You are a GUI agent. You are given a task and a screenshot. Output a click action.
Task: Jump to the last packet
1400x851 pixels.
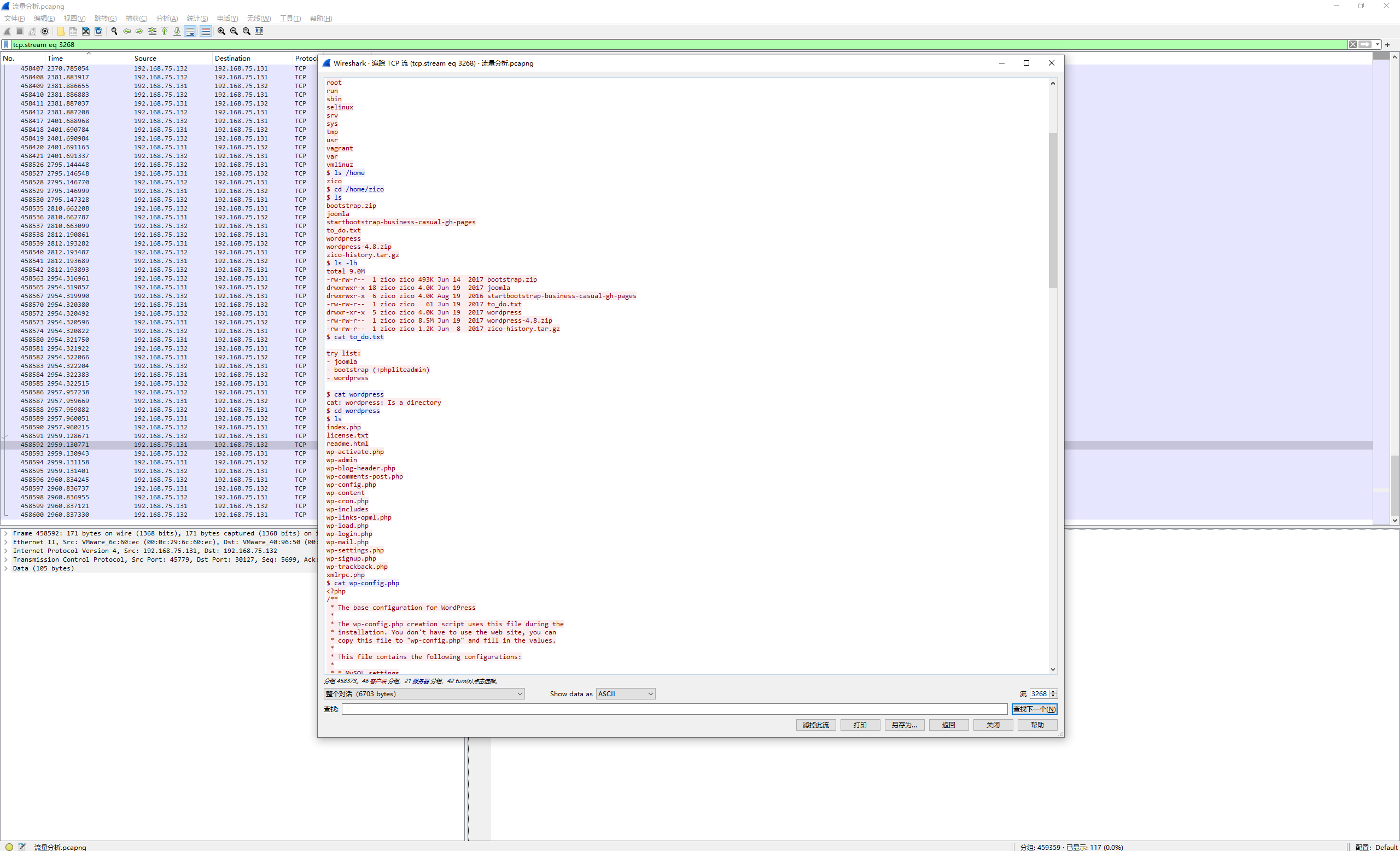pos(177,31)
